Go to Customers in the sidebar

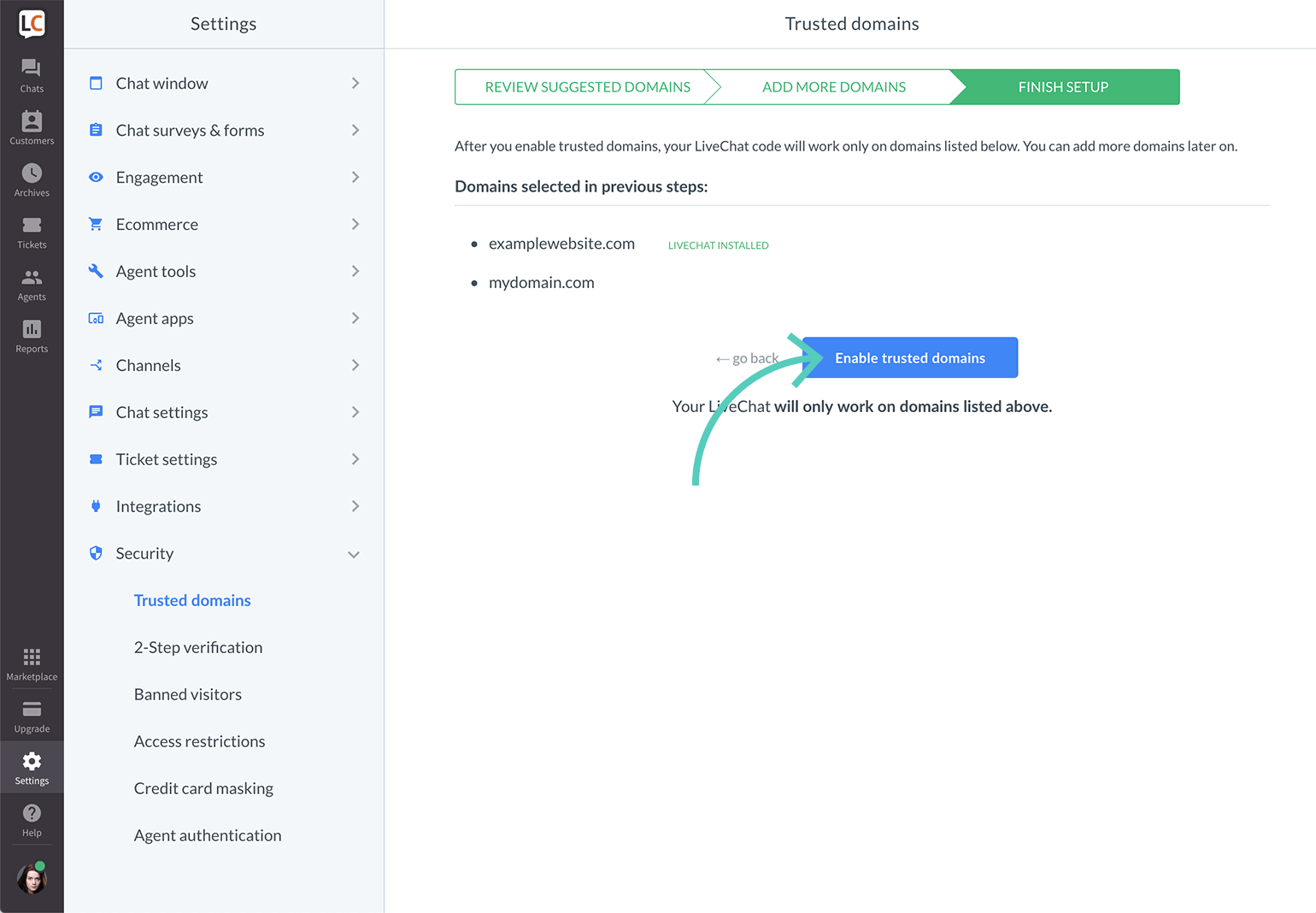[x=32, y=128]
